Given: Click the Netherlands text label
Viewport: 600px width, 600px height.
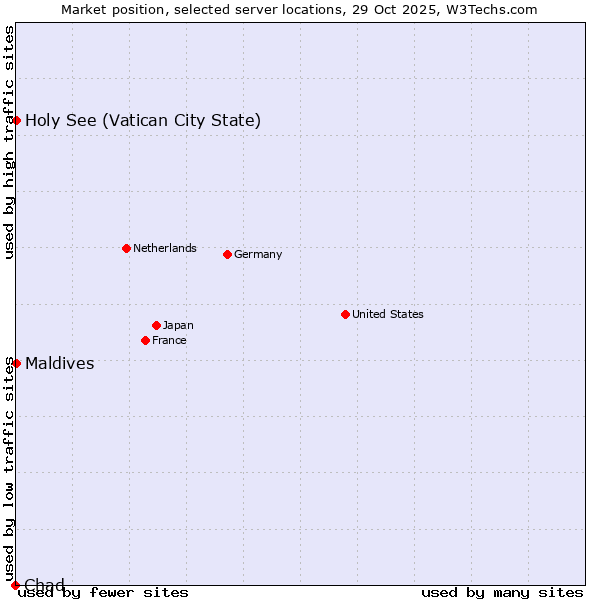Looking at the screenshot, I should click(x=165, y=248).
